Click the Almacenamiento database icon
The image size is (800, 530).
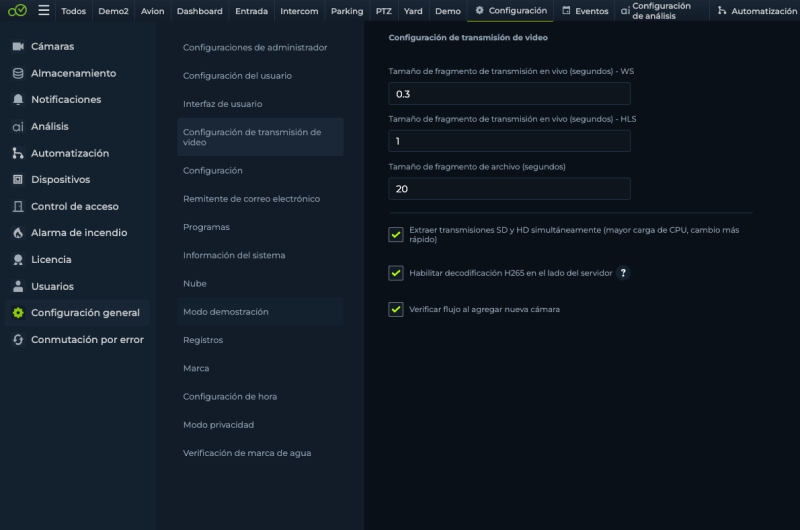pos(18,73)
